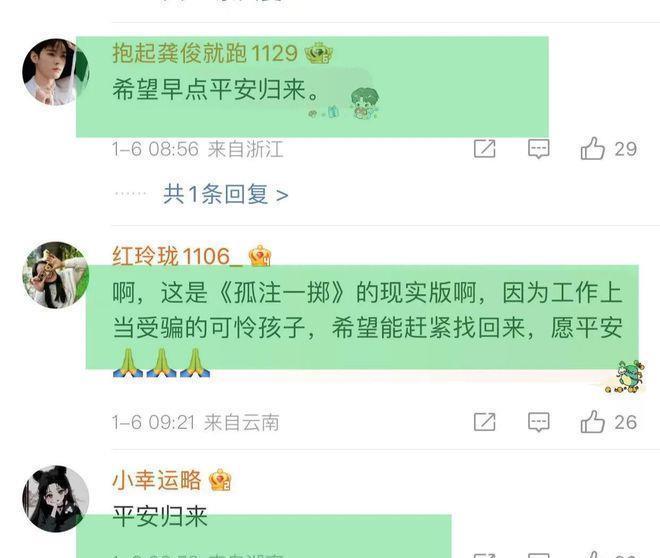View the avatar of 红玲珑1106_
The height and width of the screenshot is (558, 660).
pyautogui.click(x=56, y=275)
